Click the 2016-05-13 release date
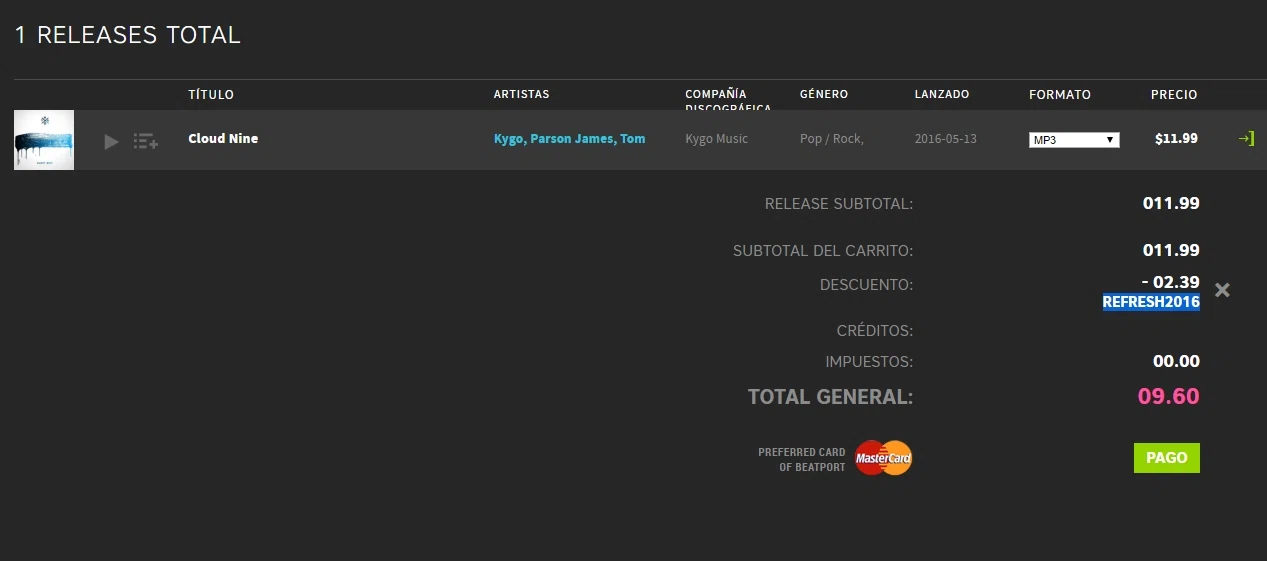This screenshot has width=1267, height=561. tap(945, 139)
